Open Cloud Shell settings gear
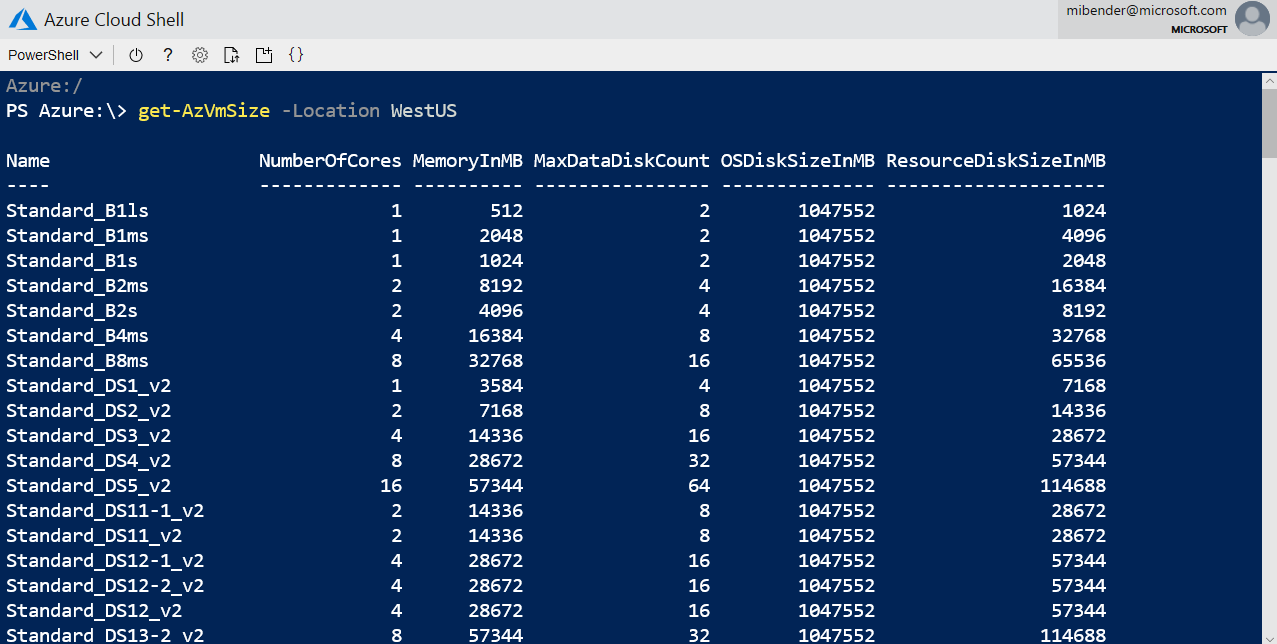The height and width of the screenshot is (644, 1277). (x=200, y=55)
